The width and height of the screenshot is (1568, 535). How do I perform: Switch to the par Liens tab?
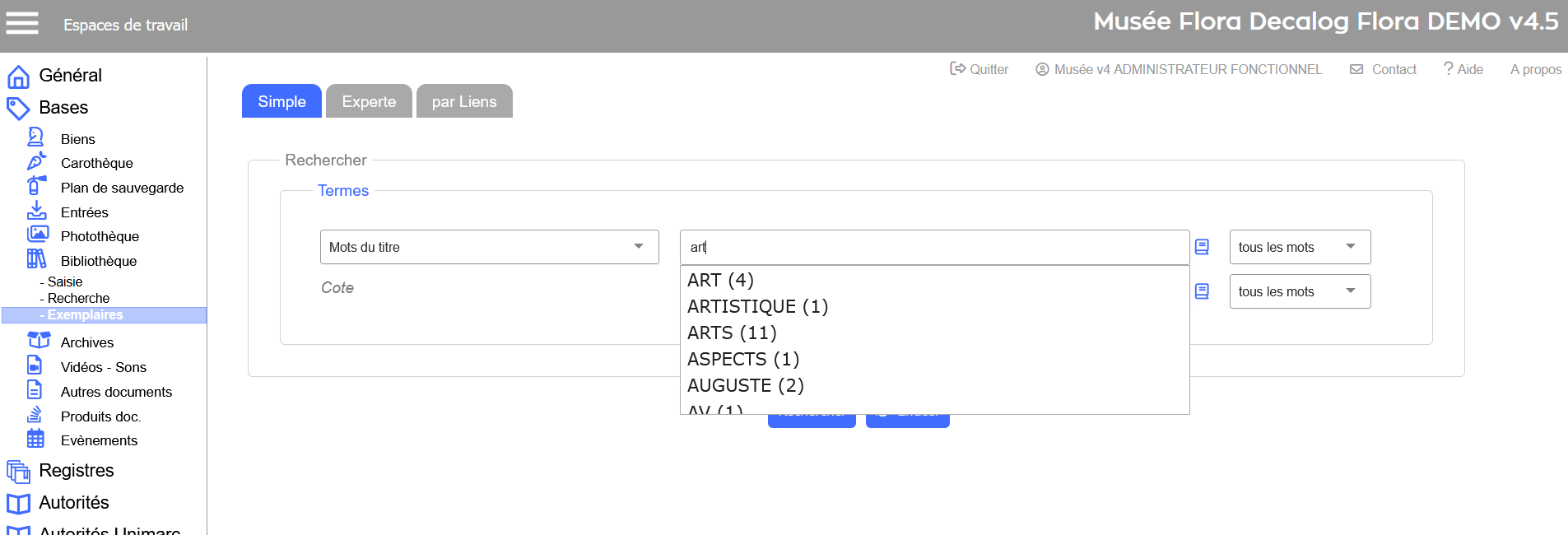(x=464, y=101)
